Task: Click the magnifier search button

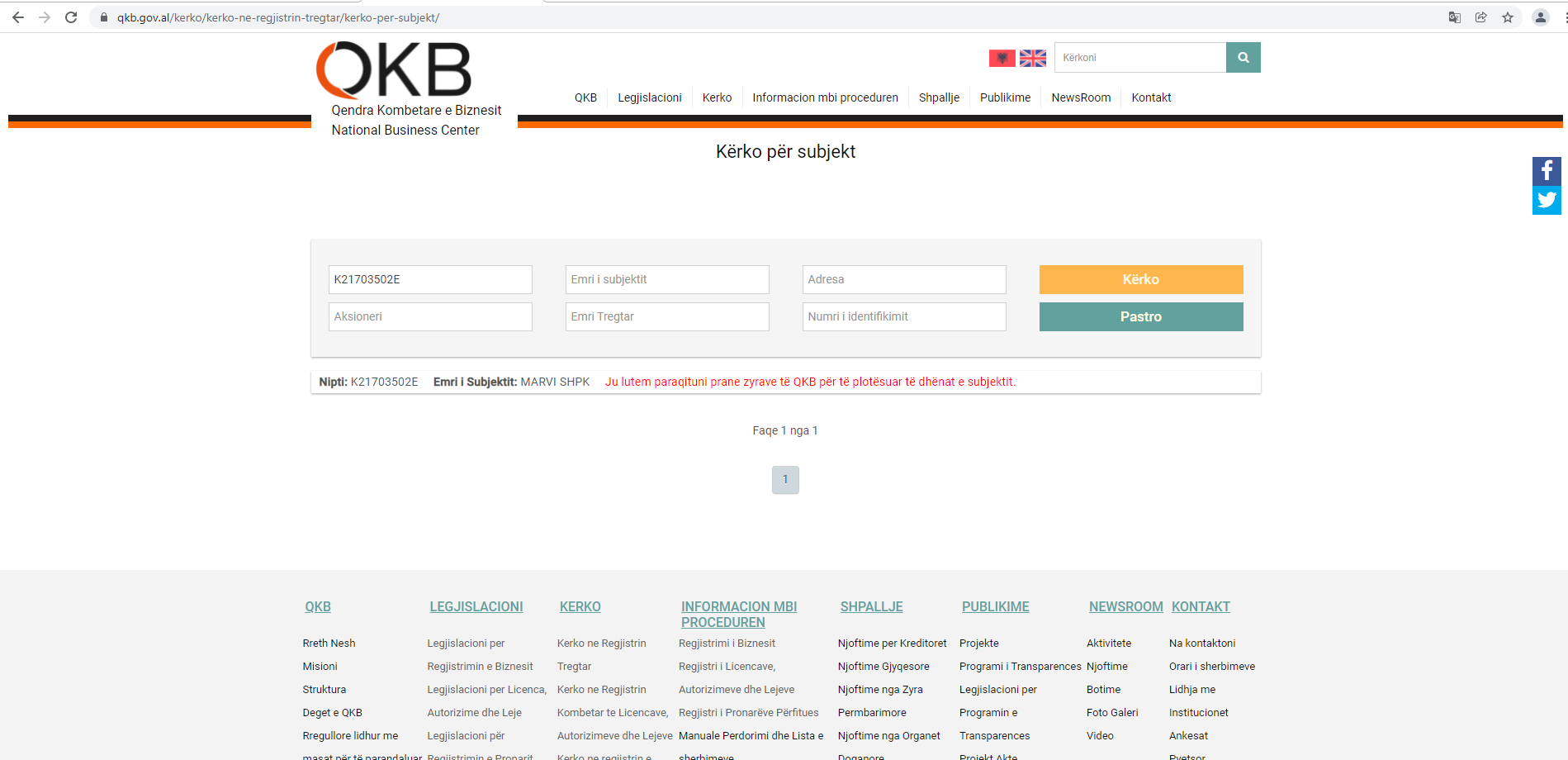Action: [x=1243, y=58]
